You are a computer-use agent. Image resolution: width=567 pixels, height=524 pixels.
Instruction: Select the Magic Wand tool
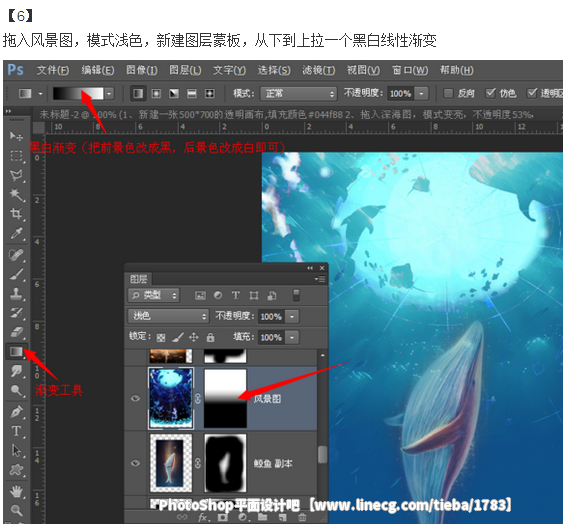[16, 195]
